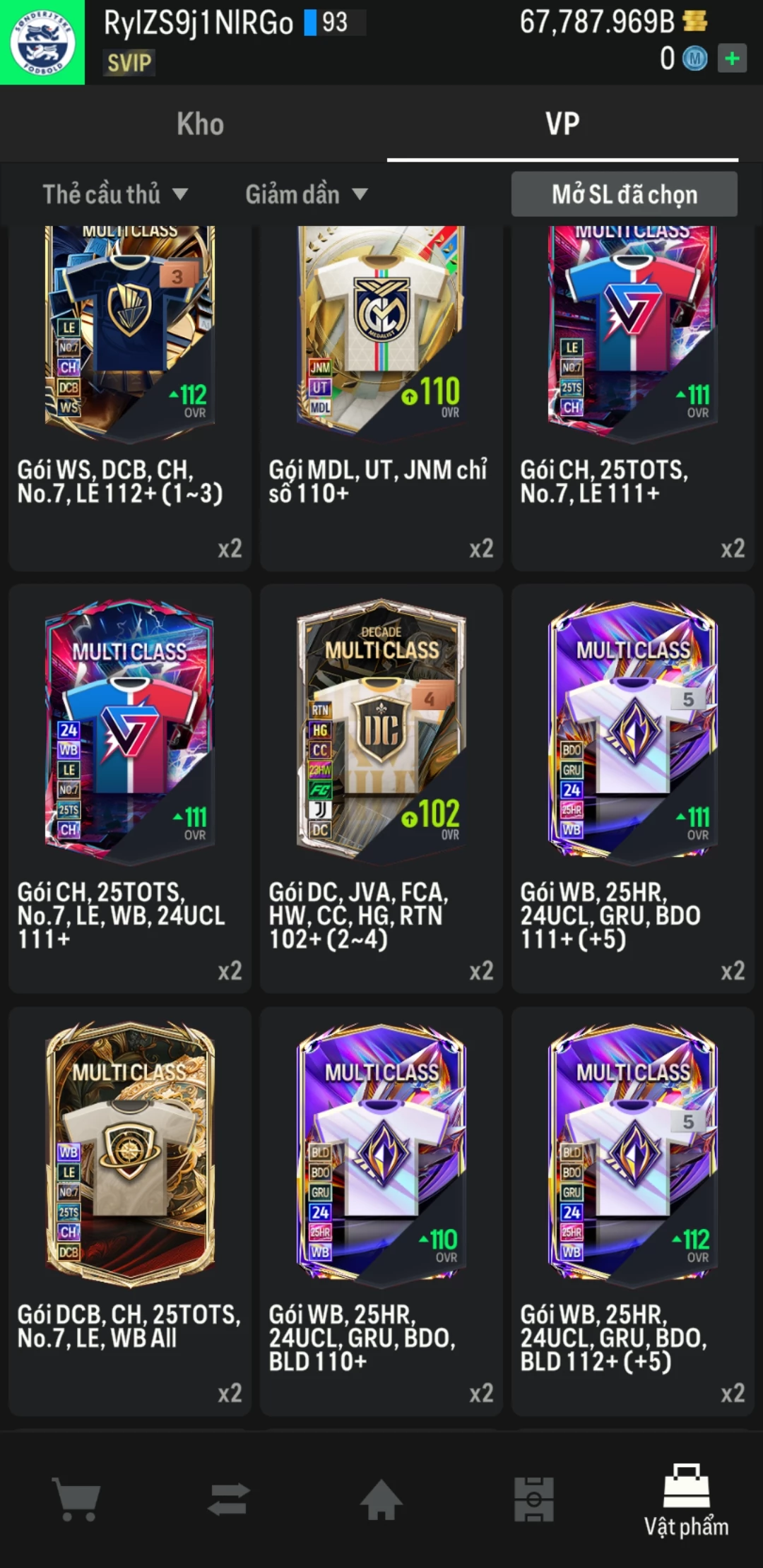Tap the green plus add currency icon

coord(732,58)
